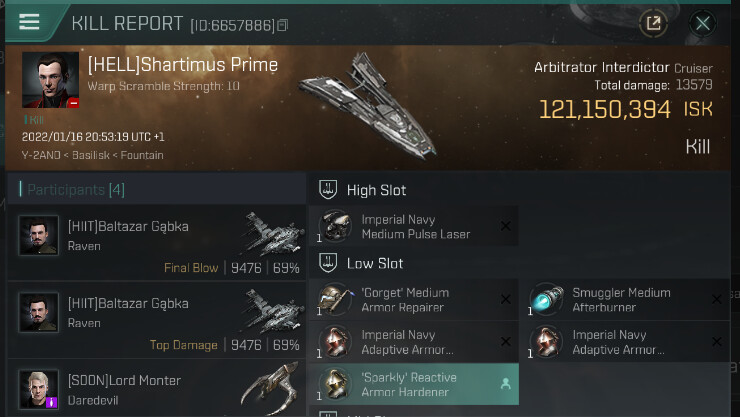Open the hamburger menu icon
This screenshot has height=417, width=740.
(29, 22)
